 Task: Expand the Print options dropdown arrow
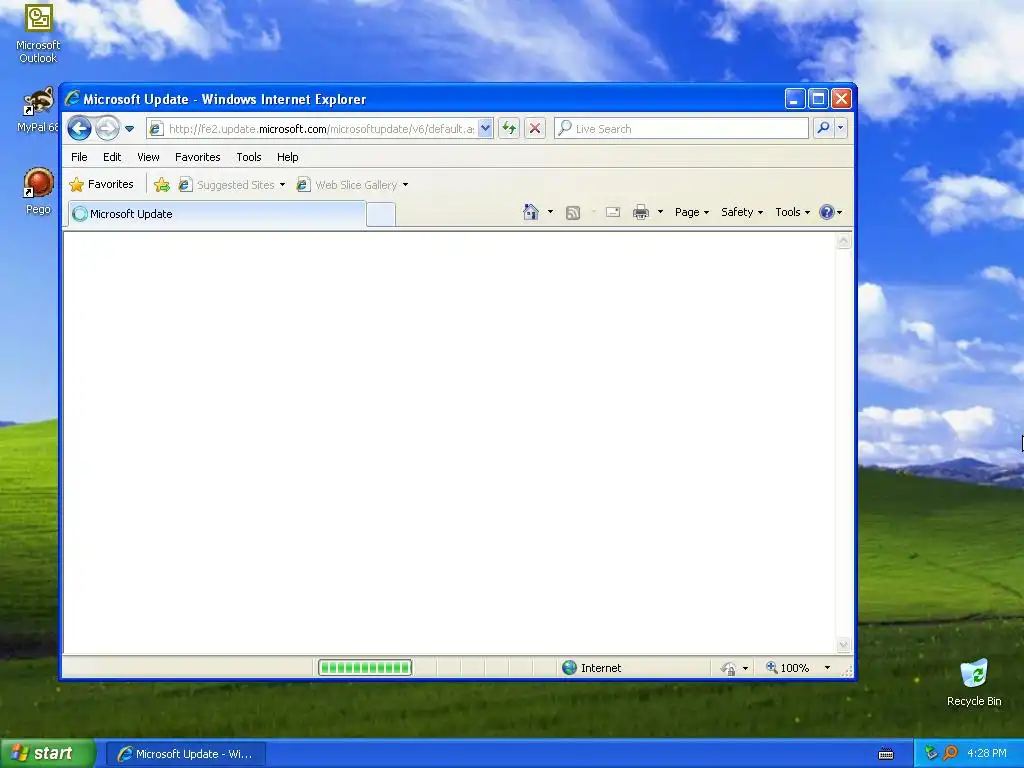click(x=660, y=212)
